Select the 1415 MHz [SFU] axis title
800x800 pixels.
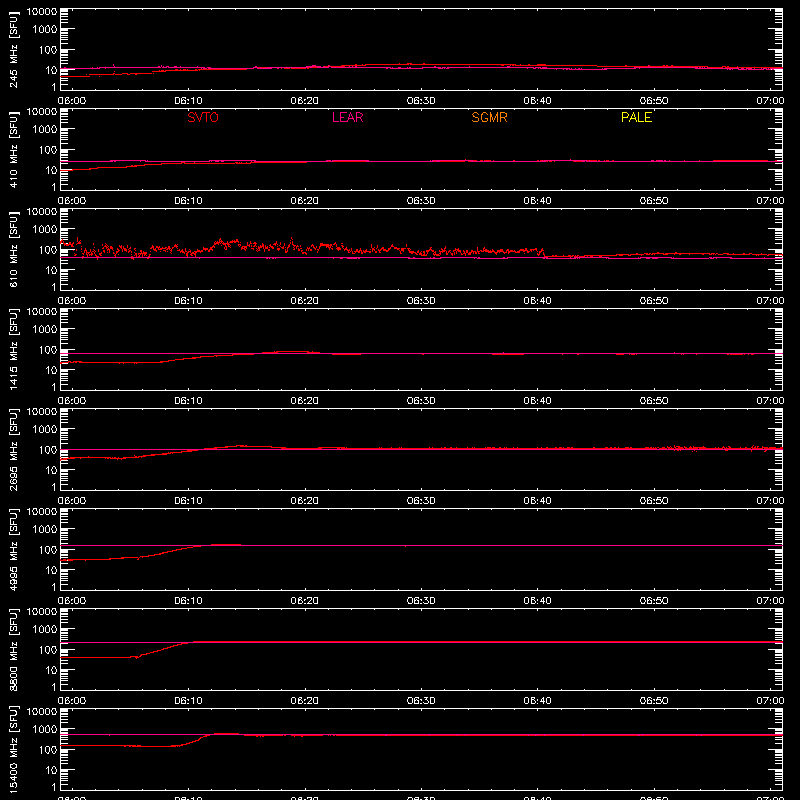point(14,349)
